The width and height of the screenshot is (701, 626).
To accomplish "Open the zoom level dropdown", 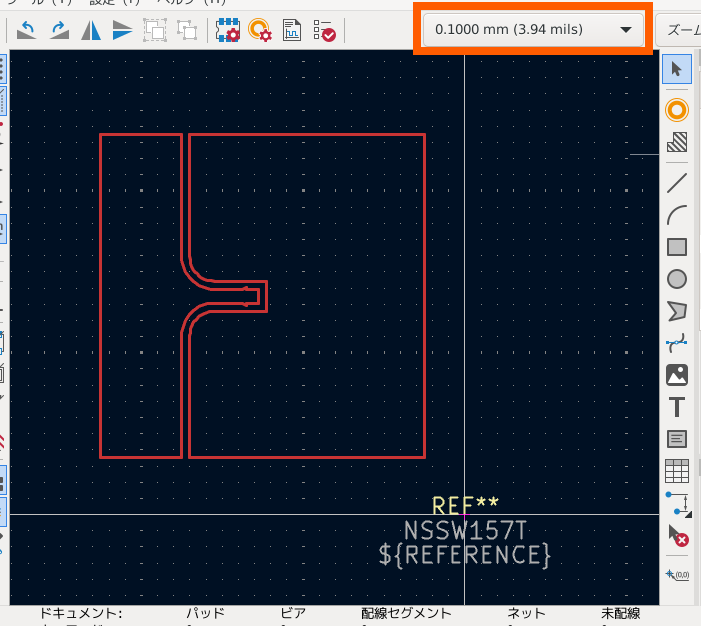I will click(680, 30).
